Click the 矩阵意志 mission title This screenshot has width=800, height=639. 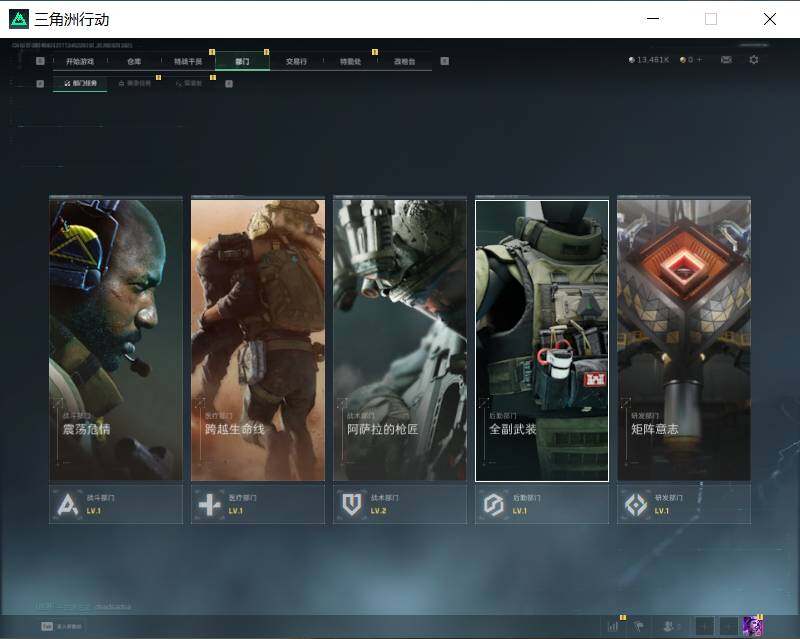coord(655,429)
